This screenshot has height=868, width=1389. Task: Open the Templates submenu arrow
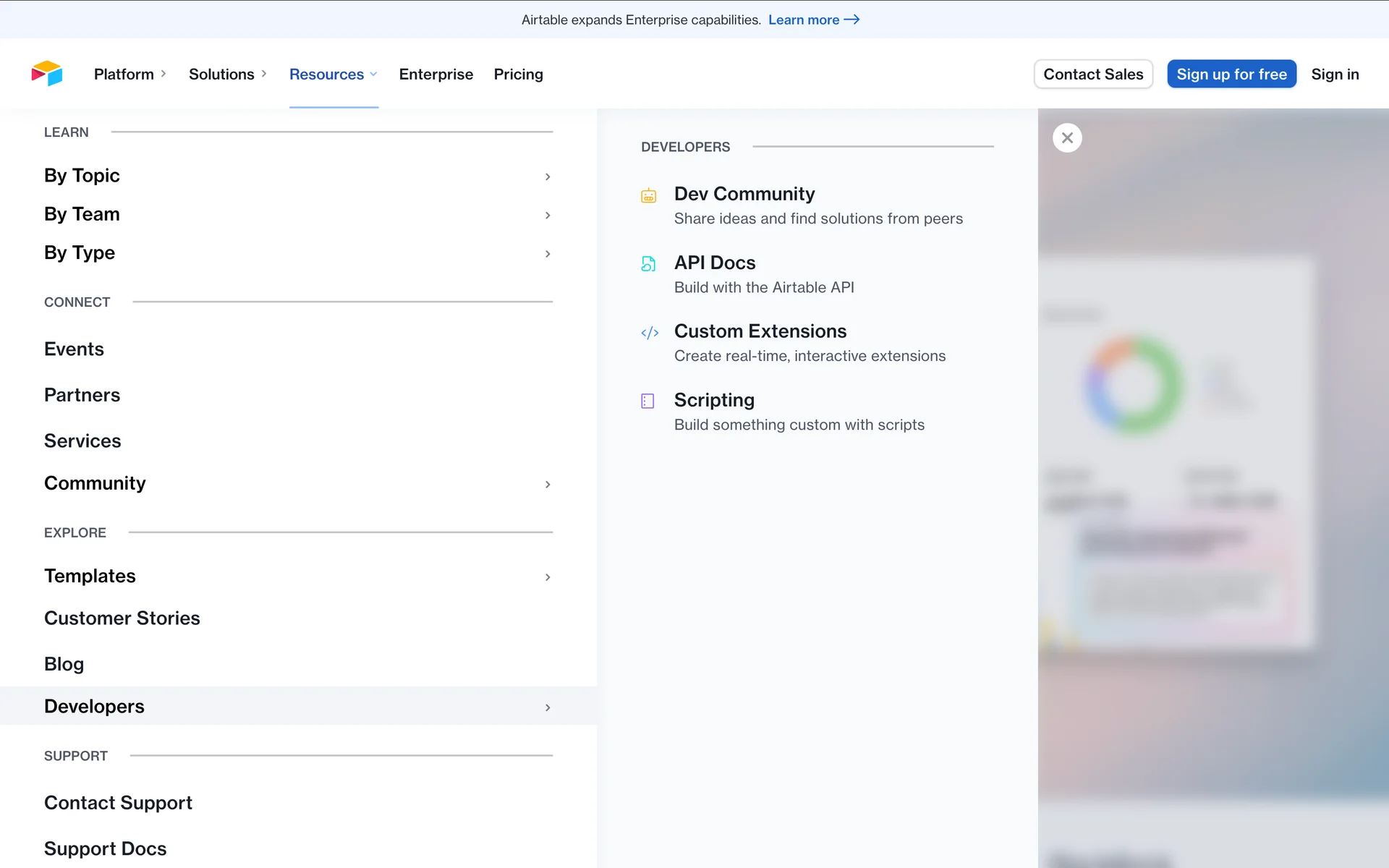[548, 576]
